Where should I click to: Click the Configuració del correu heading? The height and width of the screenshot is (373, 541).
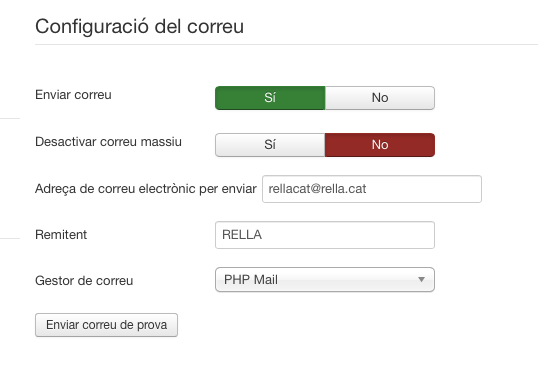point(139,27)
